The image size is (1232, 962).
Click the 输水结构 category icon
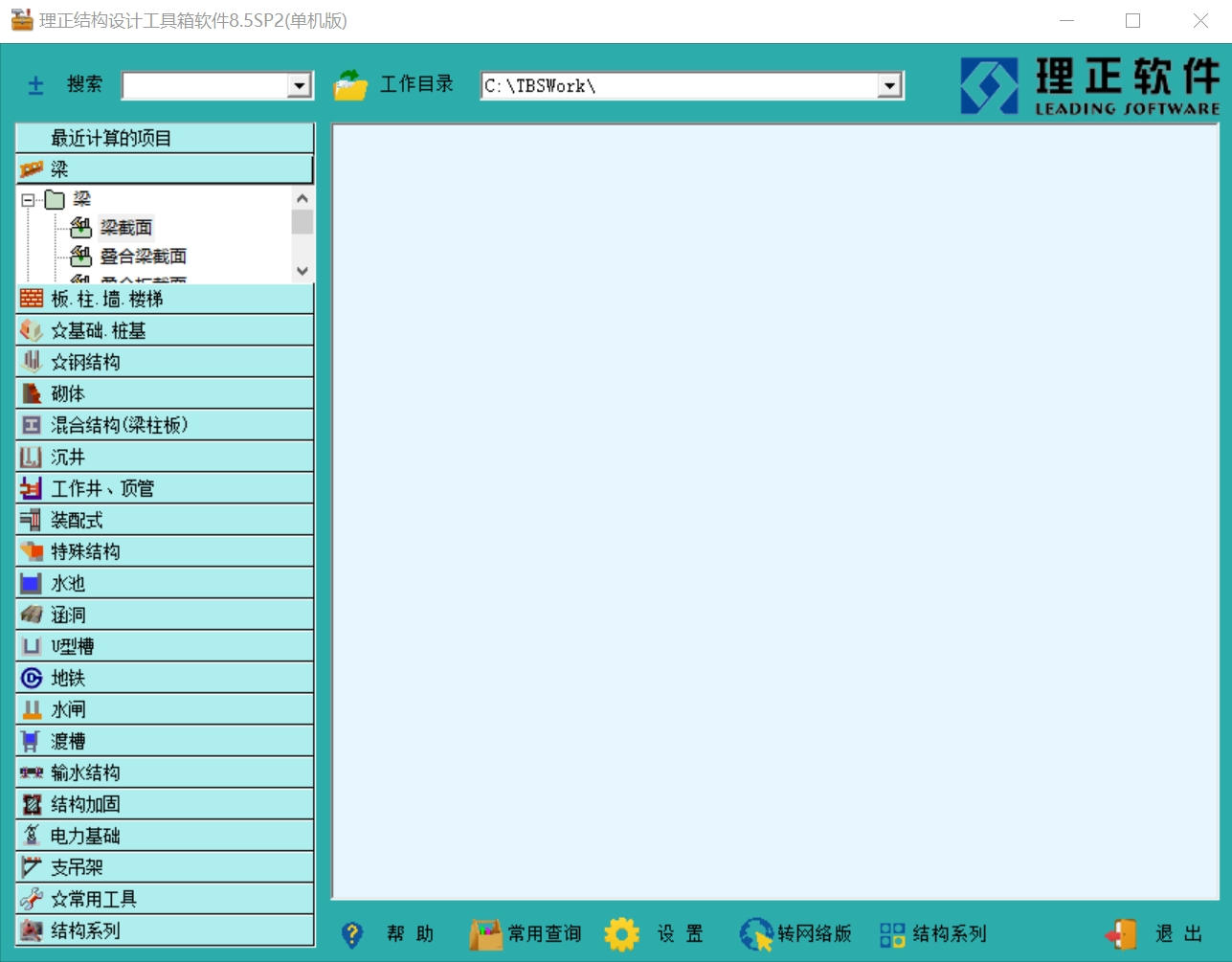[32, 772]
